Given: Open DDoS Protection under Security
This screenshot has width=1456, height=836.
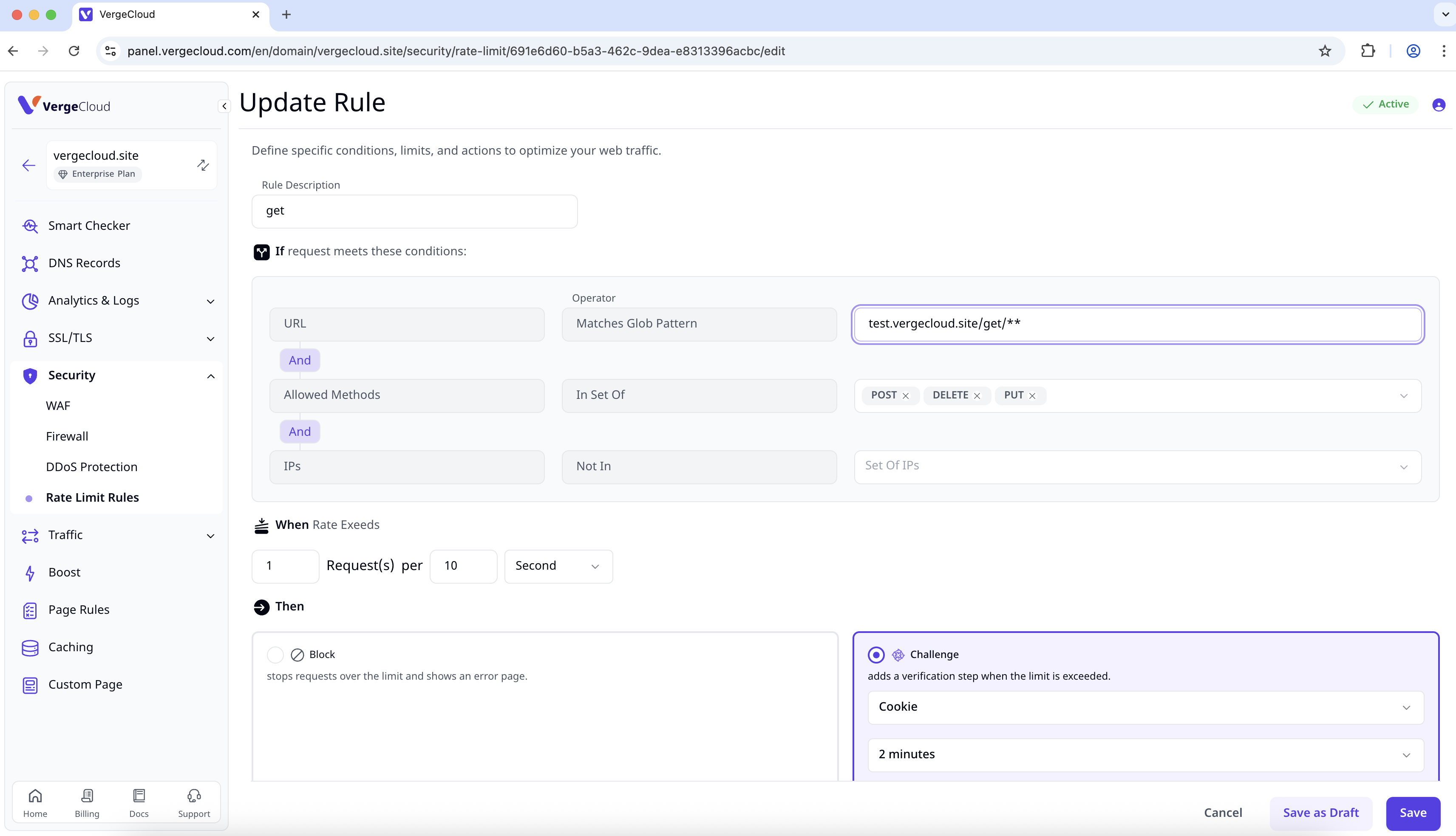Looking at the screenshot, I should click(x=91, y=467).
